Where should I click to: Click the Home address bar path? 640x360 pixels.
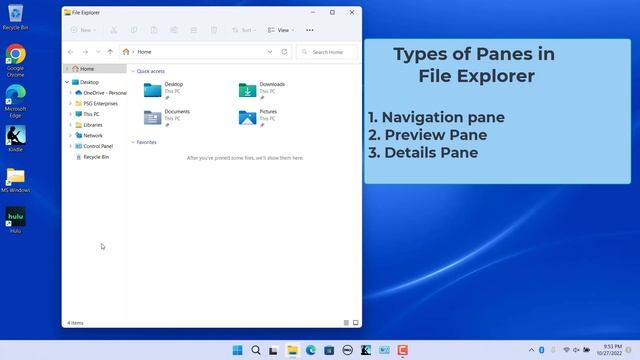[x=144, y=52]
